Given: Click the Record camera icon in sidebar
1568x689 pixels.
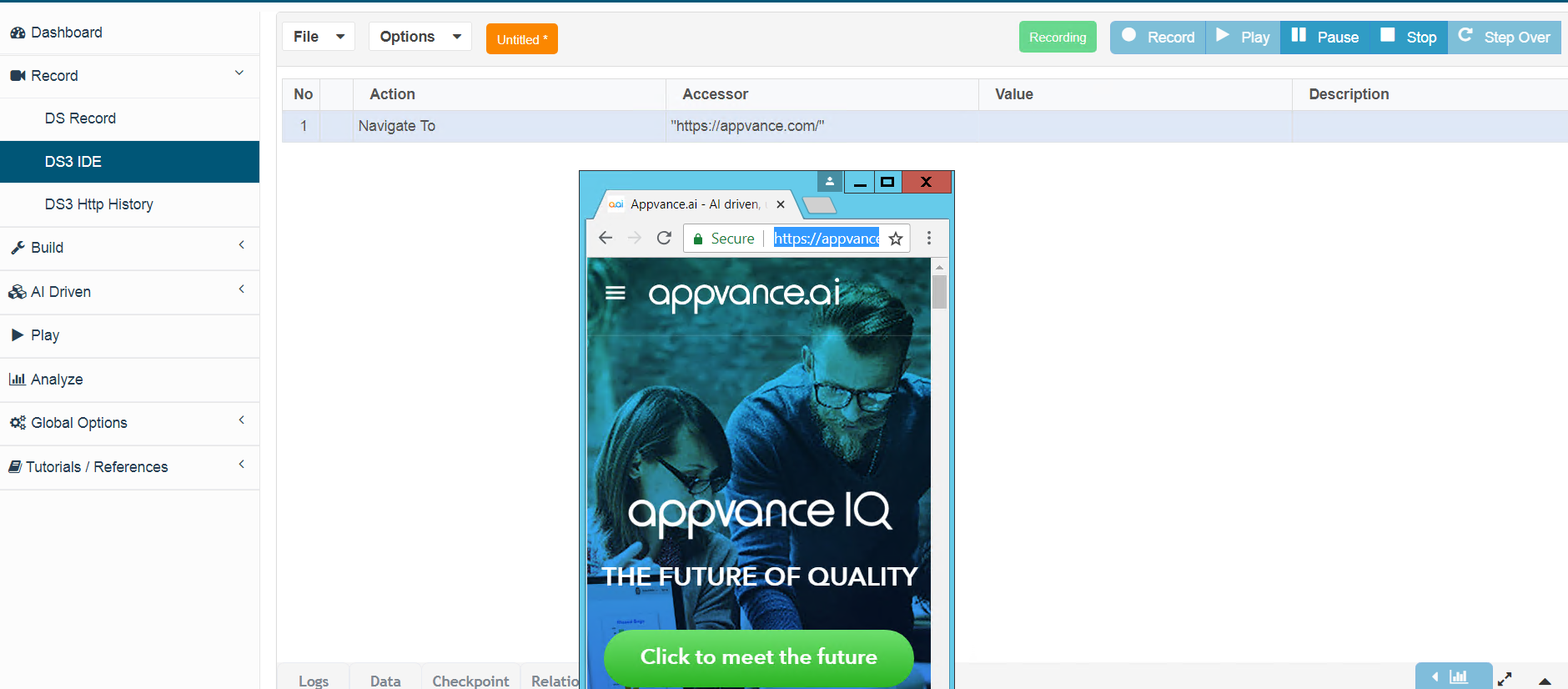Looking at the screenshot, I should click(x=18, y=76).
